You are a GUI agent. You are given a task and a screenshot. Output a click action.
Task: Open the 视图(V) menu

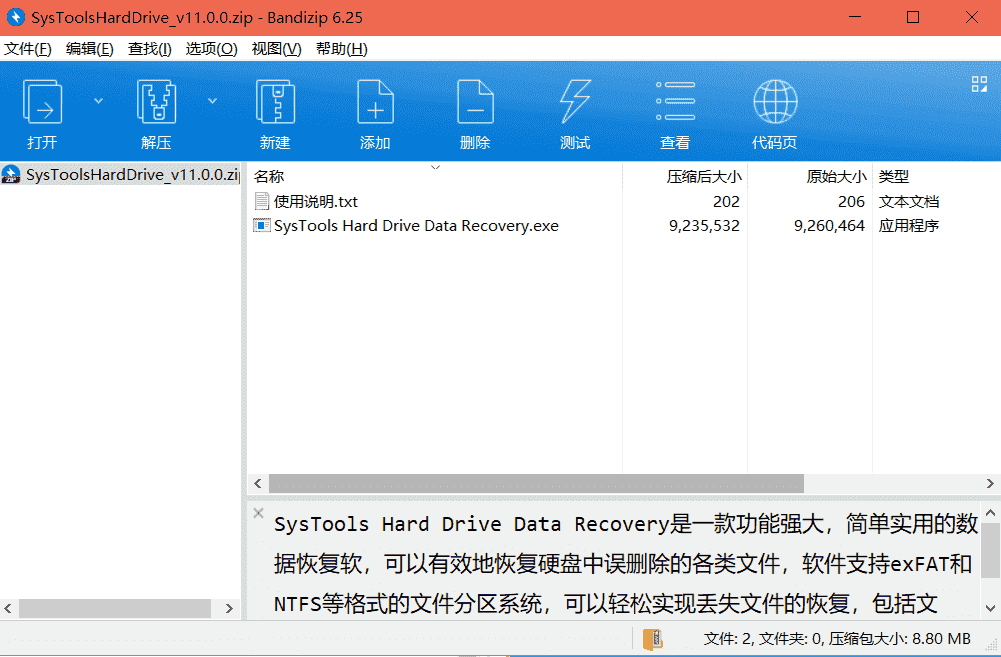tap(276, 49)
